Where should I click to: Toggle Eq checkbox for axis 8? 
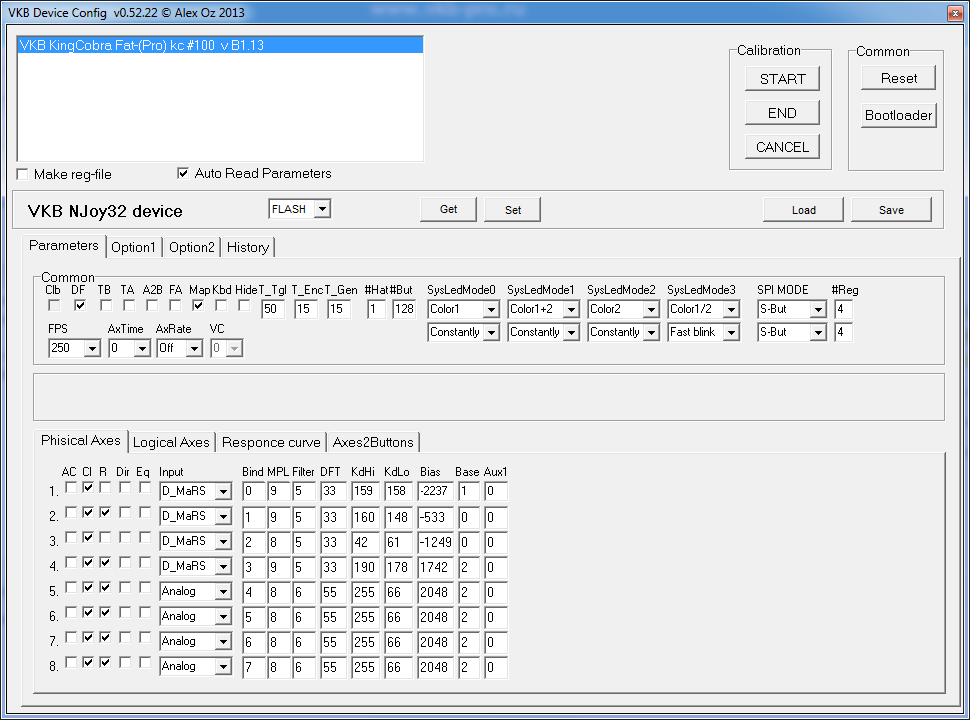point(145,662)
